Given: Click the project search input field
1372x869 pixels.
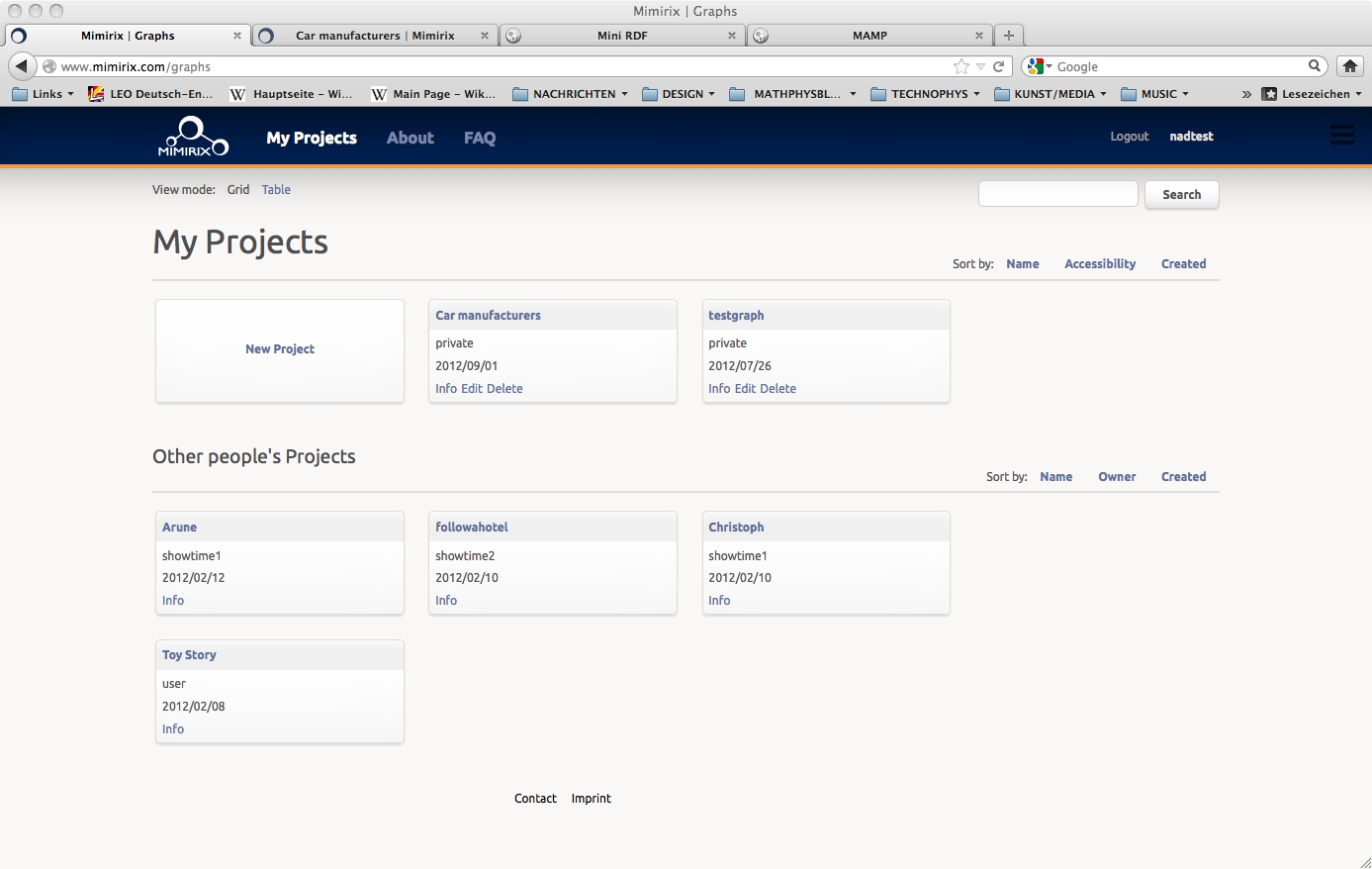Looking at the screenshot, I should (x=1057, y=194).
